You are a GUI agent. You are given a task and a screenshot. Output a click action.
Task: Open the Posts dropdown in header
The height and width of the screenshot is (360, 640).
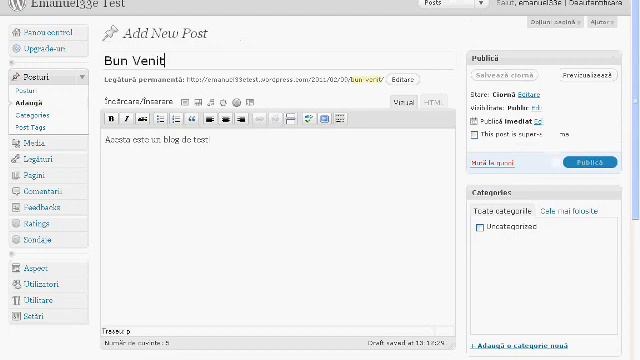[x=453, y=4]
